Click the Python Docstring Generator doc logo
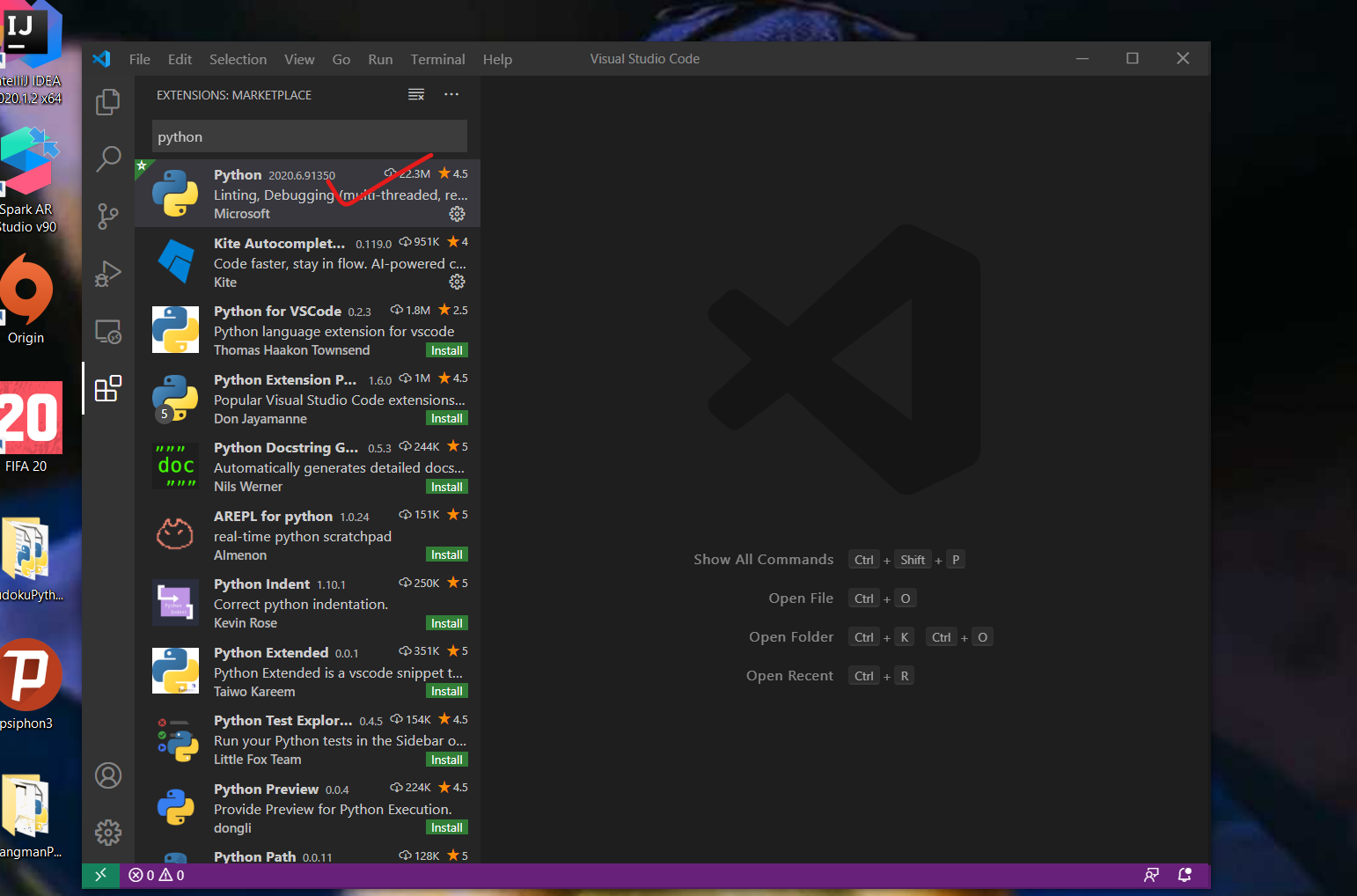 tap(175, 466)
